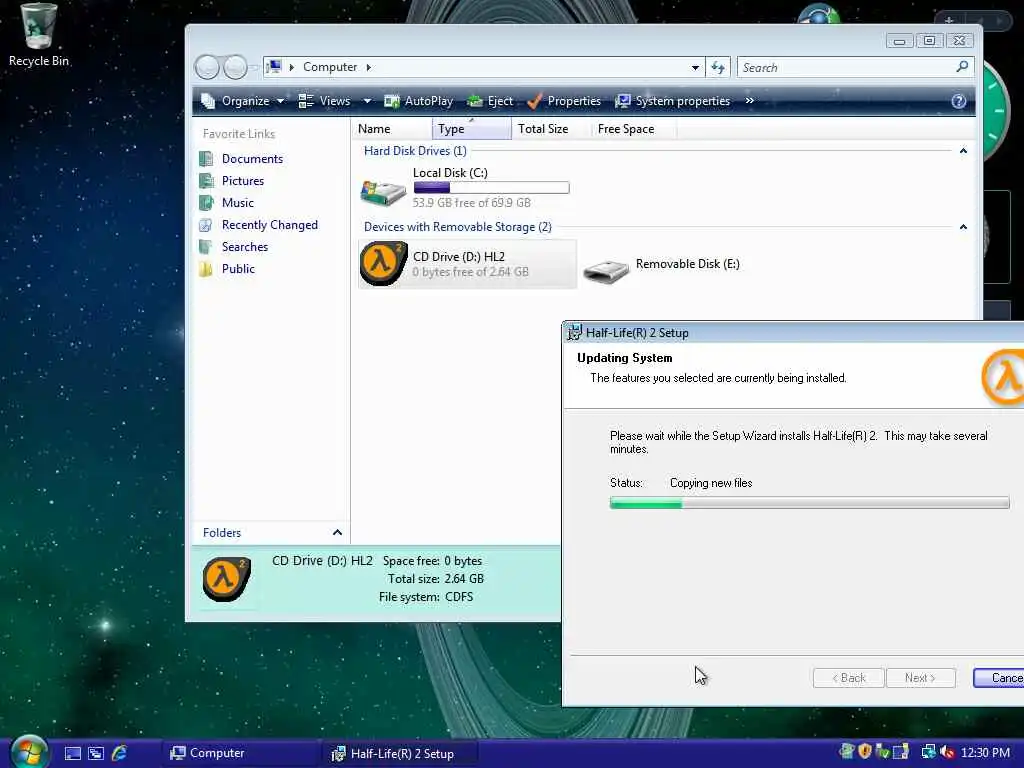Click the text "0 bytes free of 2.64 GB"
The height and width of the screenshot is (768, 1024).
[470, 272]
